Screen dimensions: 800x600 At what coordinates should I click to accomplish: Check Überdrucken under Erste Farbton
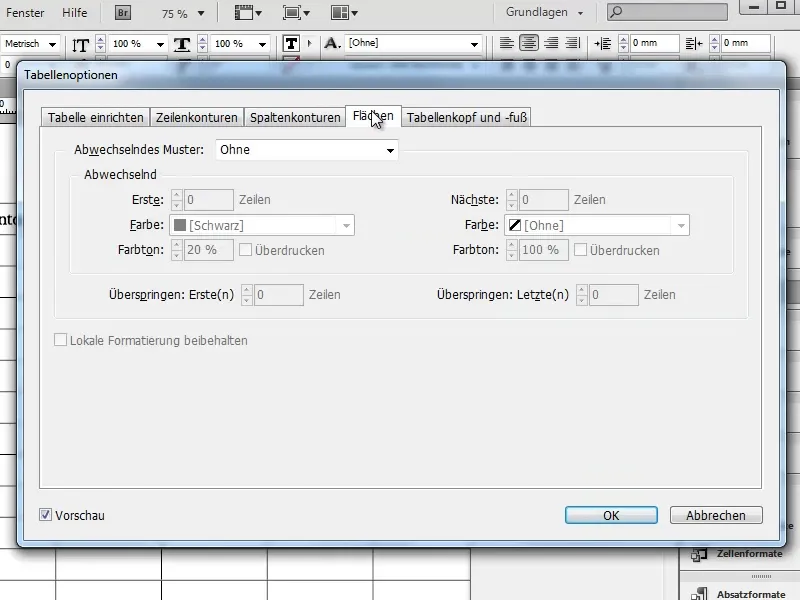245,250
